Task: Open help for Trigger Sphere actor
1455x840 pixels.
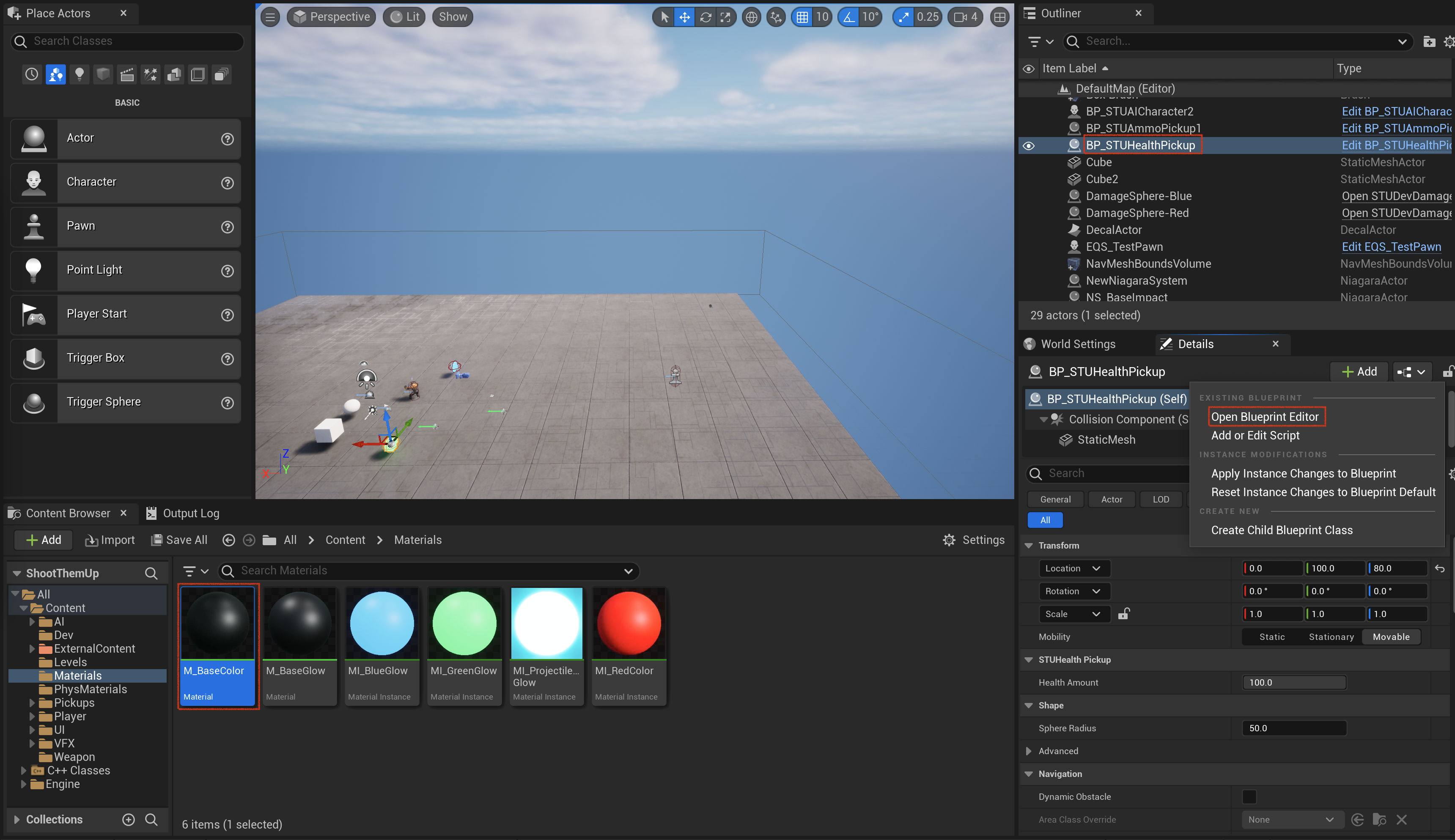Action: [x=227, y=403]
